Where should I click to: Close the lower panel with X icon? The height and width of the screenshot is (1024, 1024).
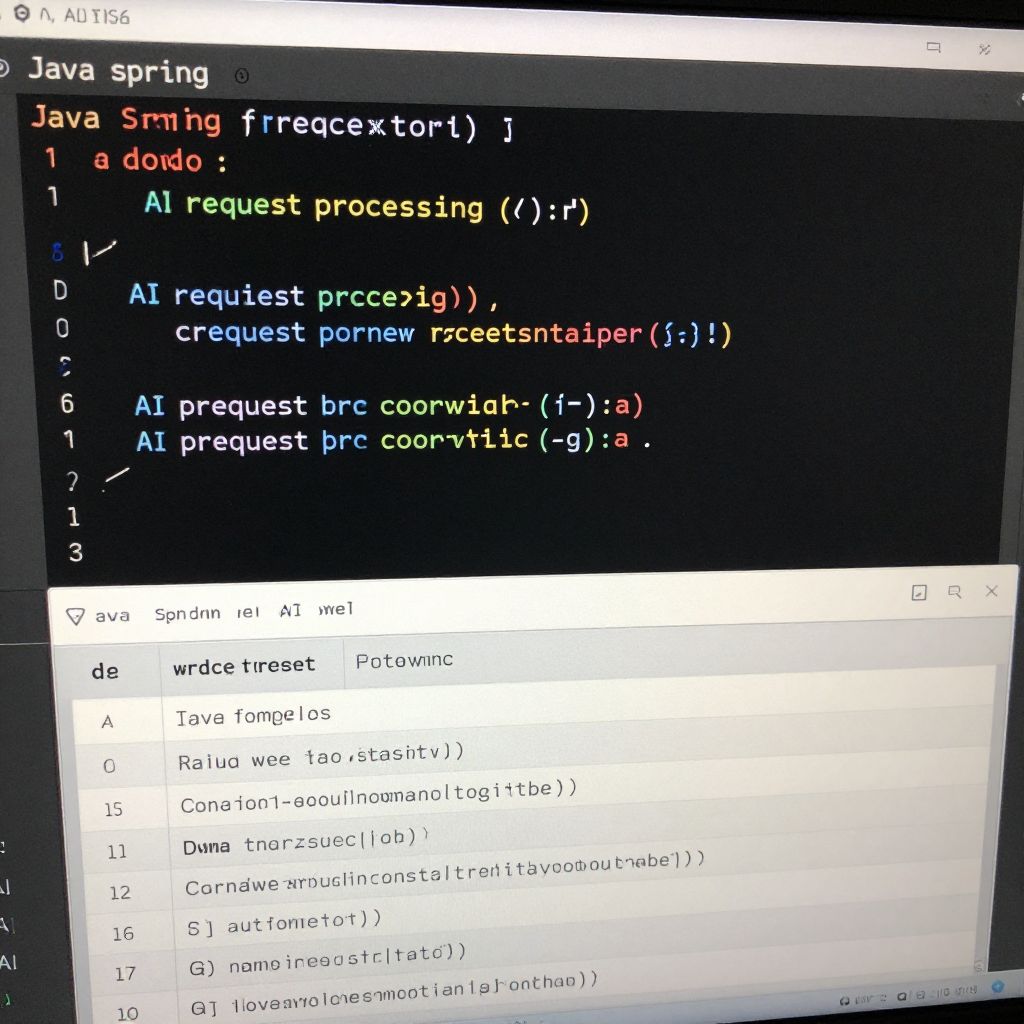[x=991, y=591]
